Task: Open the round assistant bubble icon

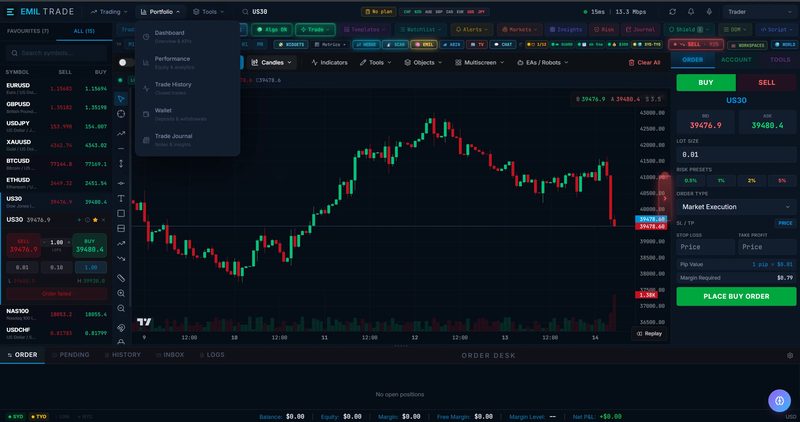Action: tap(779, 401)
